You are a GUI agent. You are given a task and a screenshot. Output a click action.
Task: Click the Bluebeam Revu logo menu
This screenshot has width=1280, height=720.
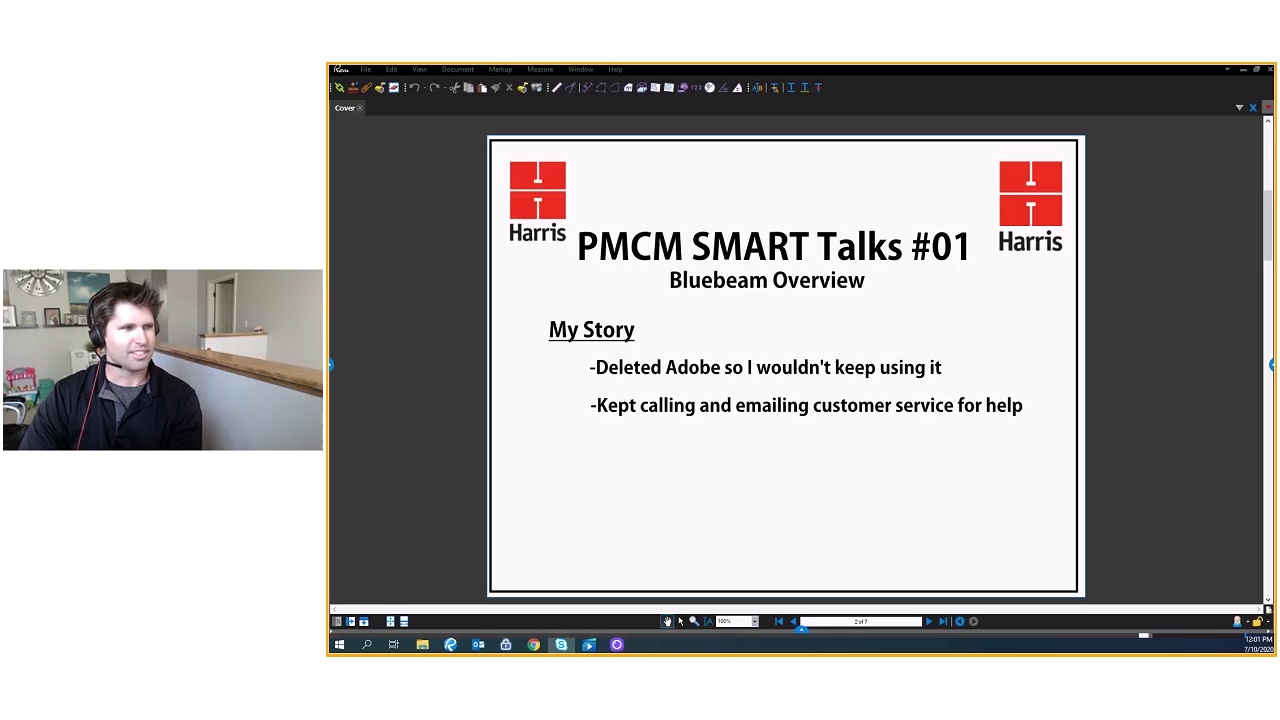[x=341, y=69]
